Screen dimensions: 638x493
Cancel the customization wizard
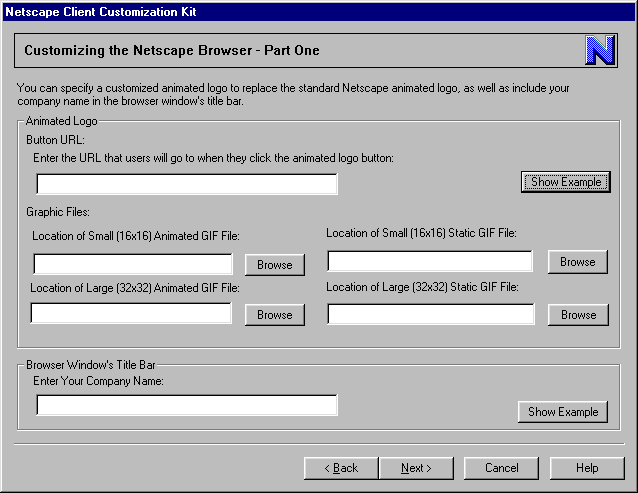[x=501, y=468]
